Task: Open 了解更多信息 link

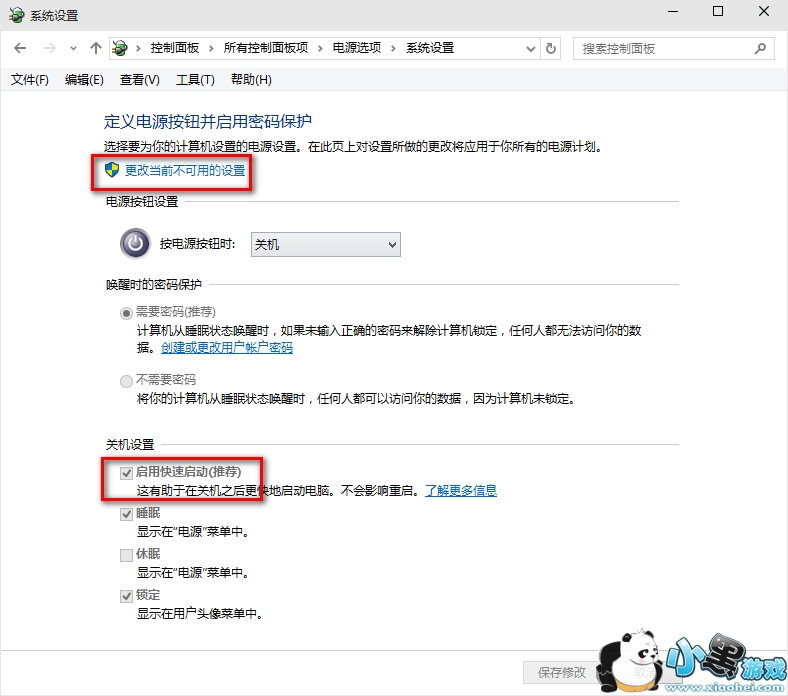Action: pos(461,490)
